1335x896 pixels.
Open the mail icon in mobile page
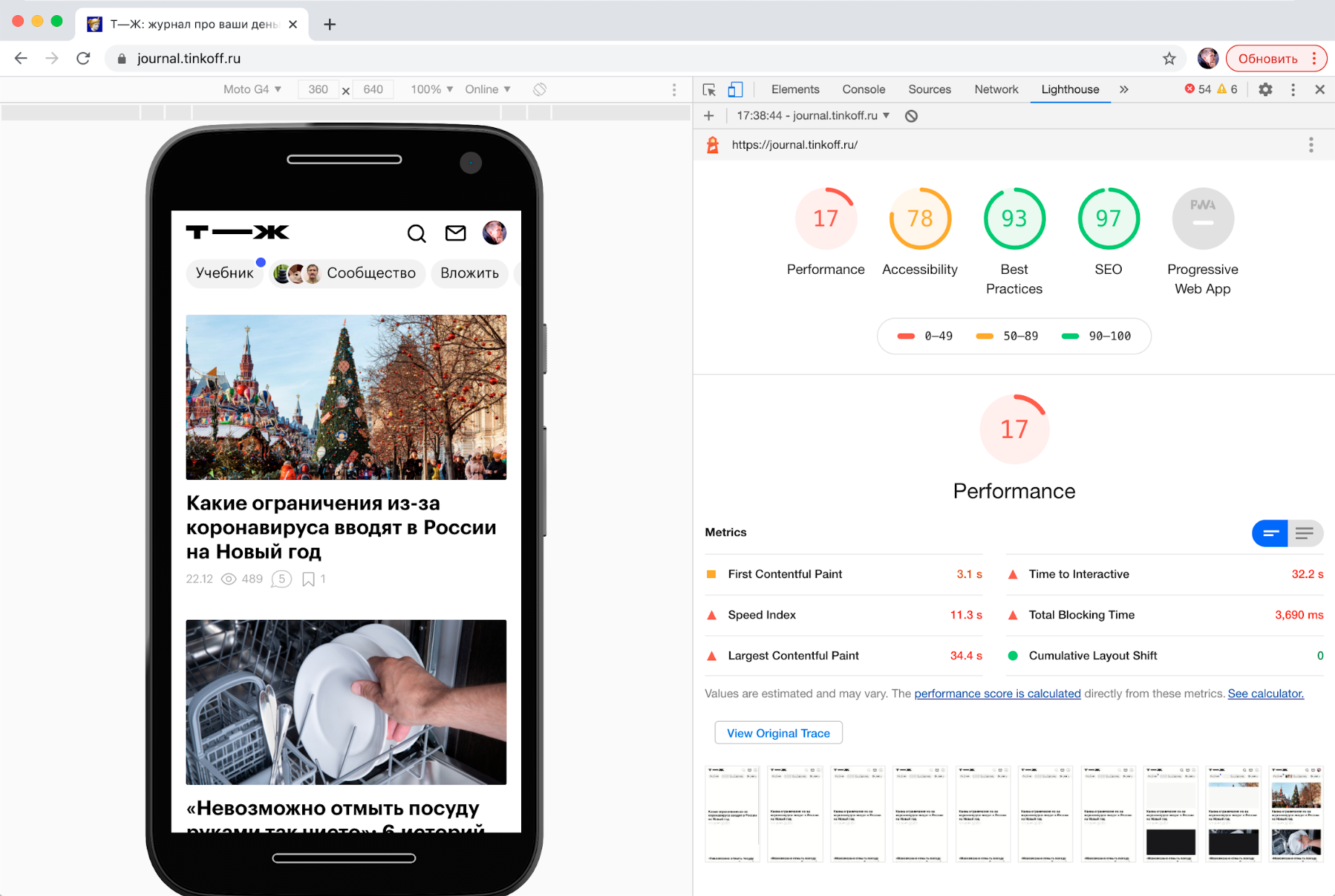[455, 233]
